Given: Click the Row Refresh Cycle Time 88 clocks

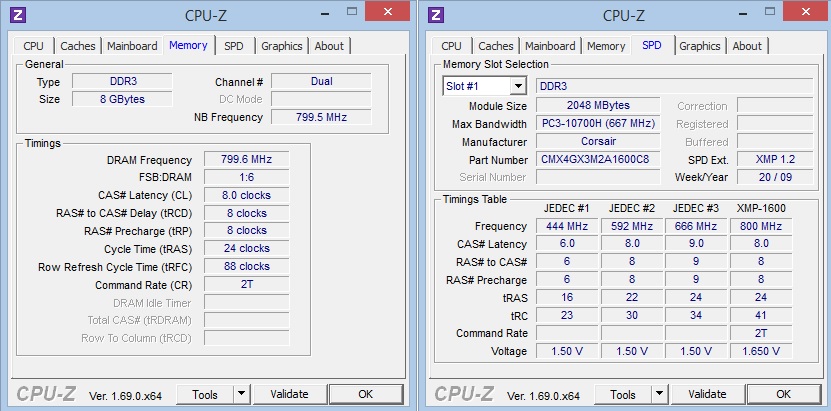Looking at the screenshot, I should click(x=246, y=266).
